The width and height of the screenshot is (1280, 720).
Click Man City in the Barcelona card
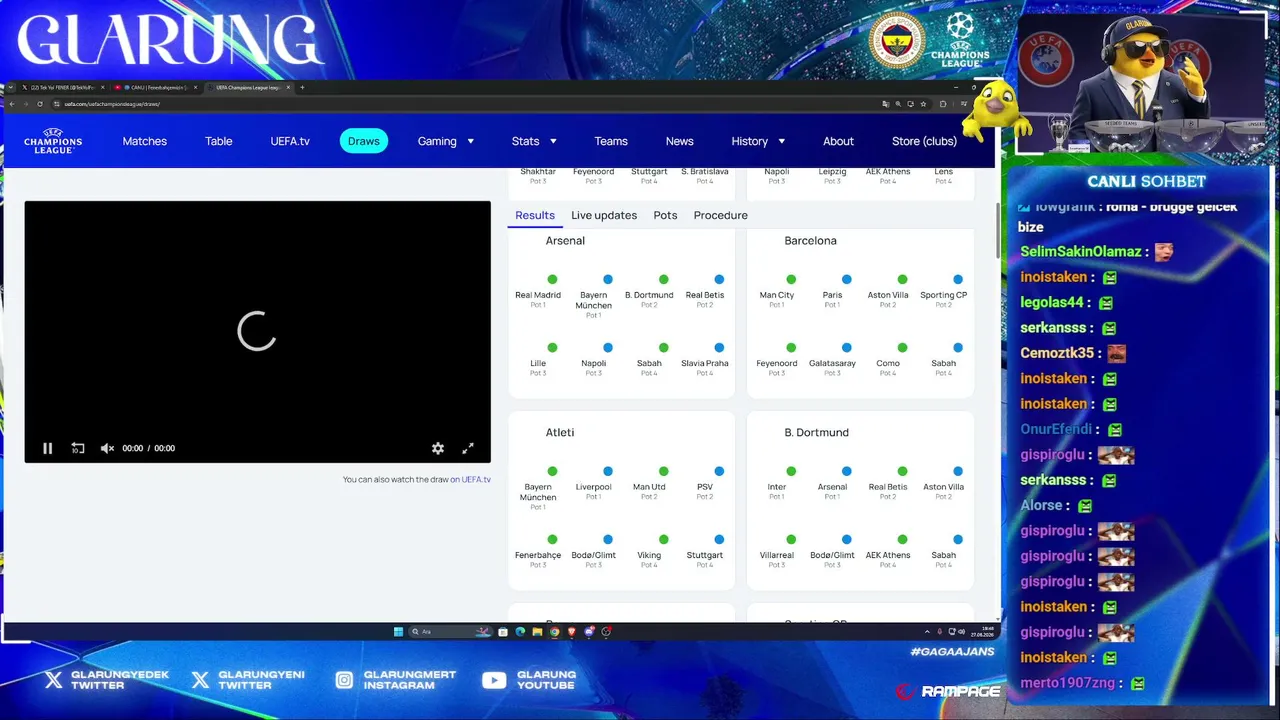pos(777,295)
